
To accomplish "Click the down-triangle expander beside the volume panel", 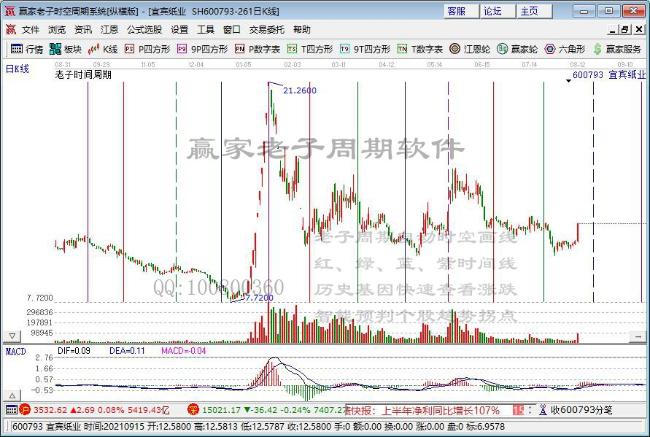I will [x=12, y=335].
